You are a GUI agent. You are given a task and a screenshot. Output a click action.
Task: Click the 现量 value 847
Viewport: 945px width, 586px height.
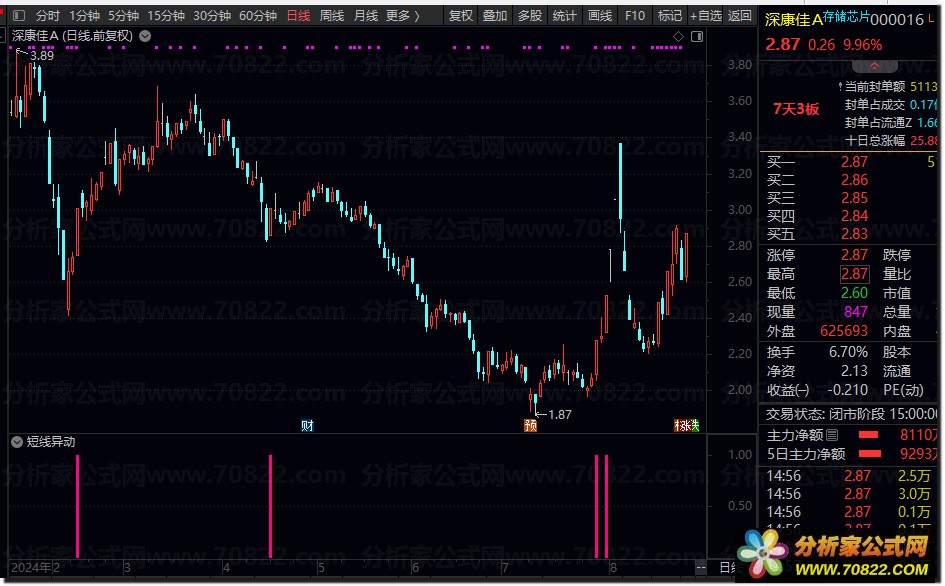pyautogui.click(x=856, y=312)
